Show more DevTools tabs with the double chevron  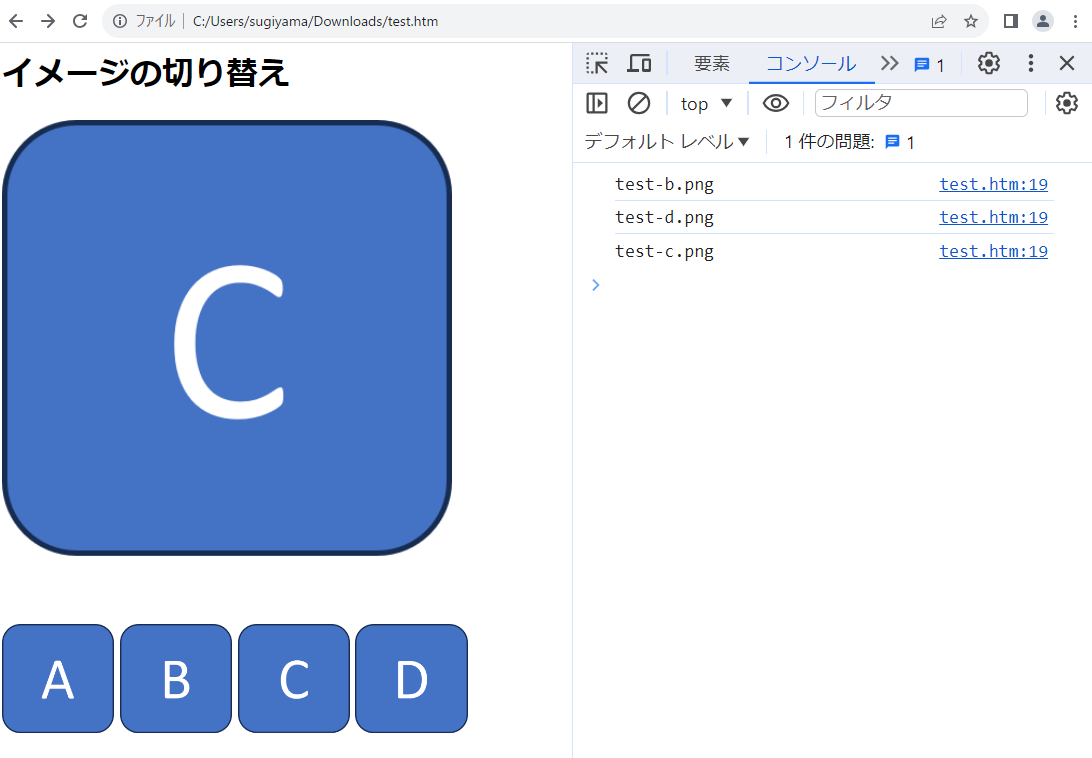(889, 64)
